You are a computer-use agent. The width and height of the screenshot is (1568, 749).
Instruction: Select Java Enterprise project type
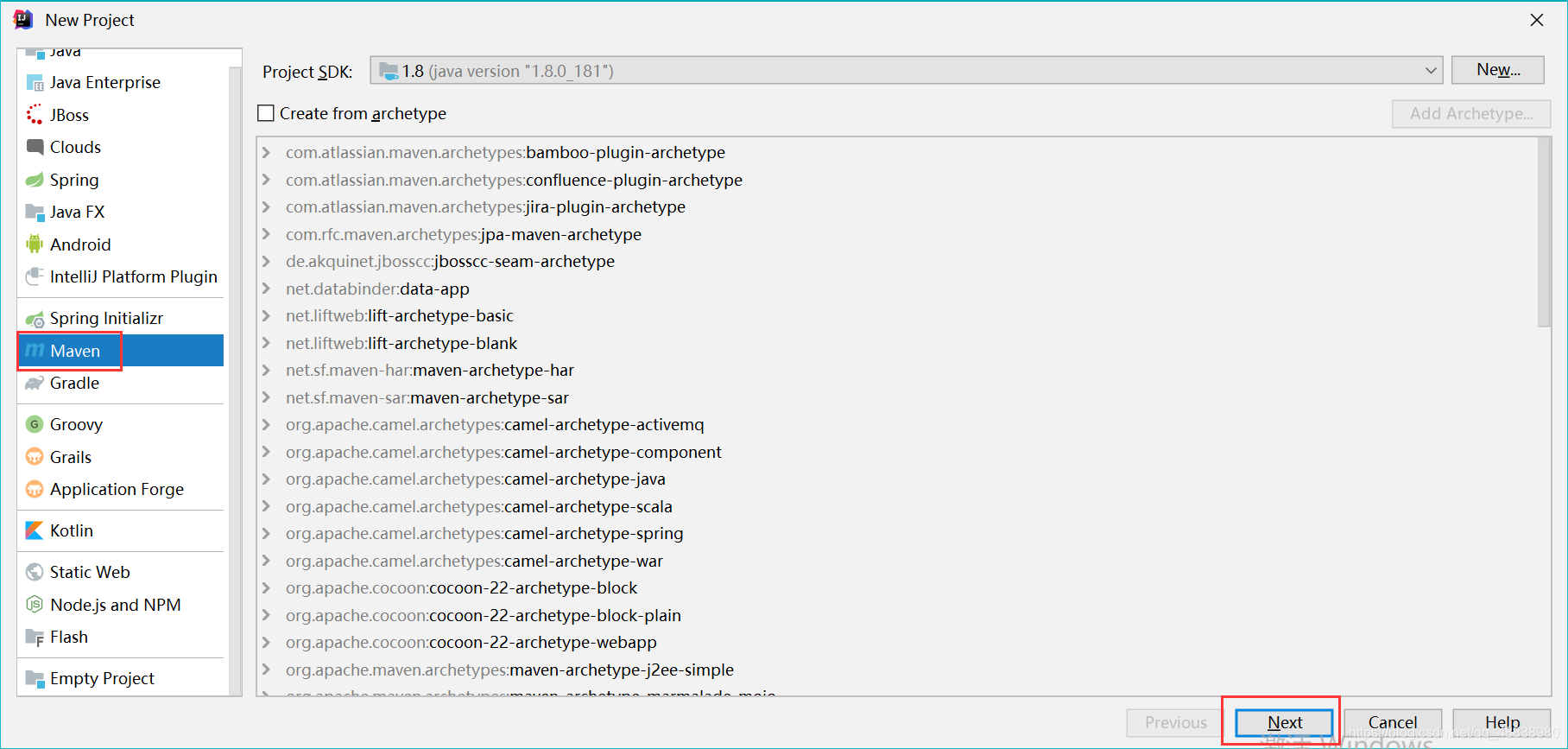click(105, 82)
